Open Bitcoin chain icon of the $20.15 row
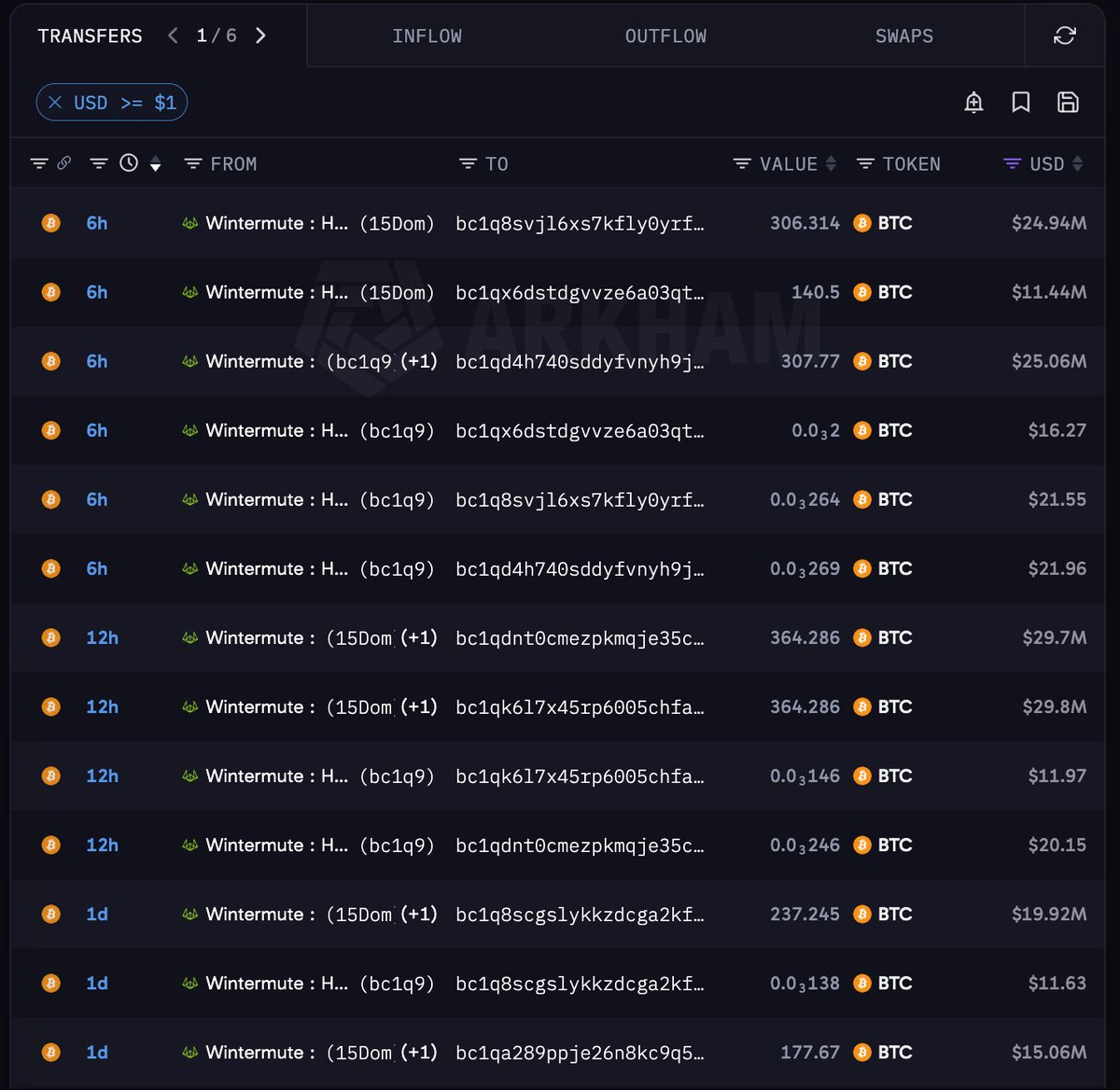 click(x=51, y=845)
